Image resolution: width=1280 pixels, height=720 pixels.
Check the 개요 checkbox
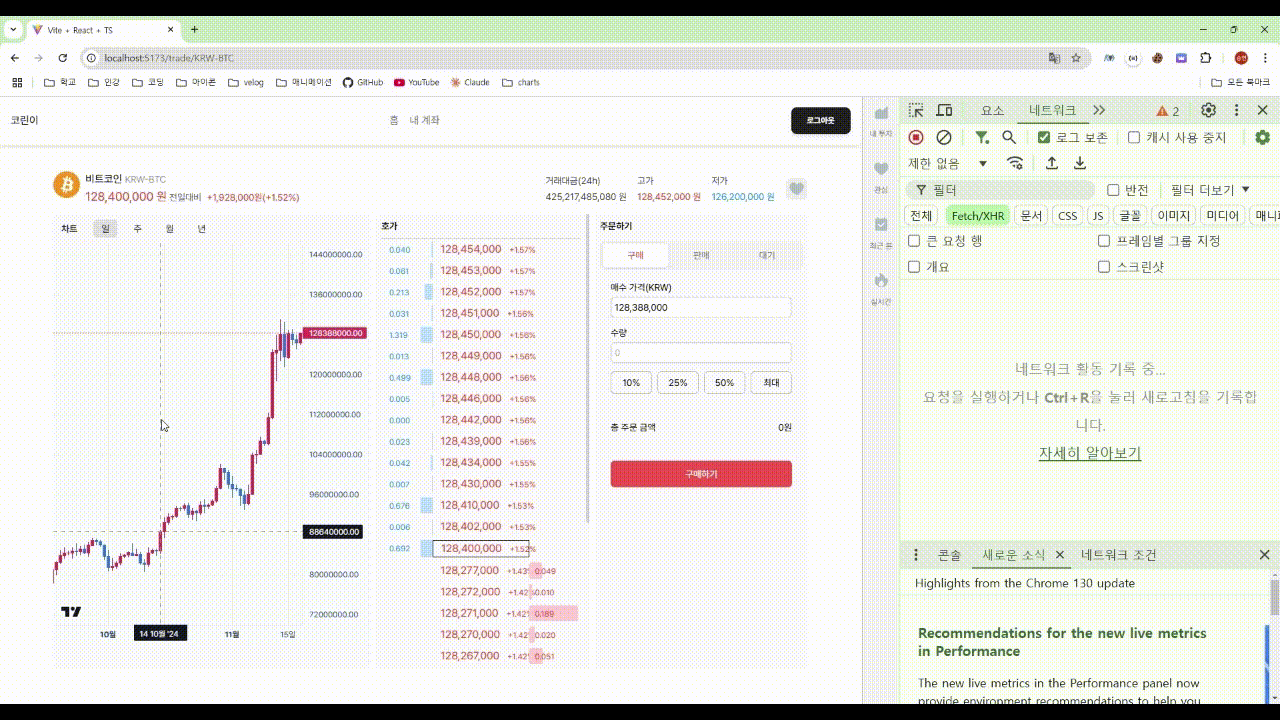[914, 267]
